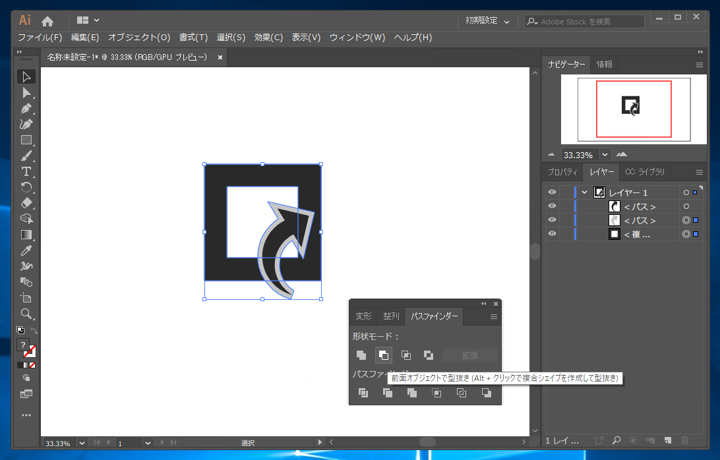Open 効果(C) menu
This screenshot has height=460, width=720.
269,38
